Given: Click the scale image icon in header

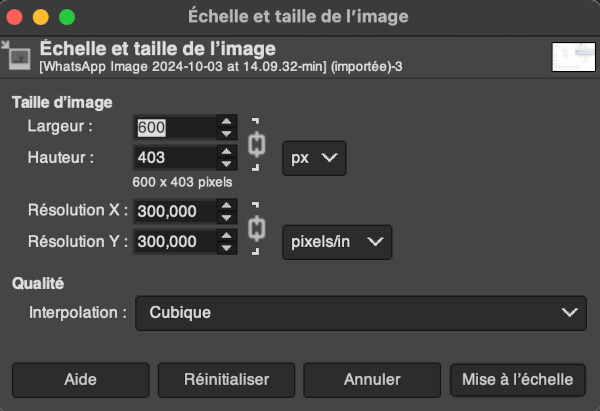Looking at the screenshot, I should tap(17, 56).
